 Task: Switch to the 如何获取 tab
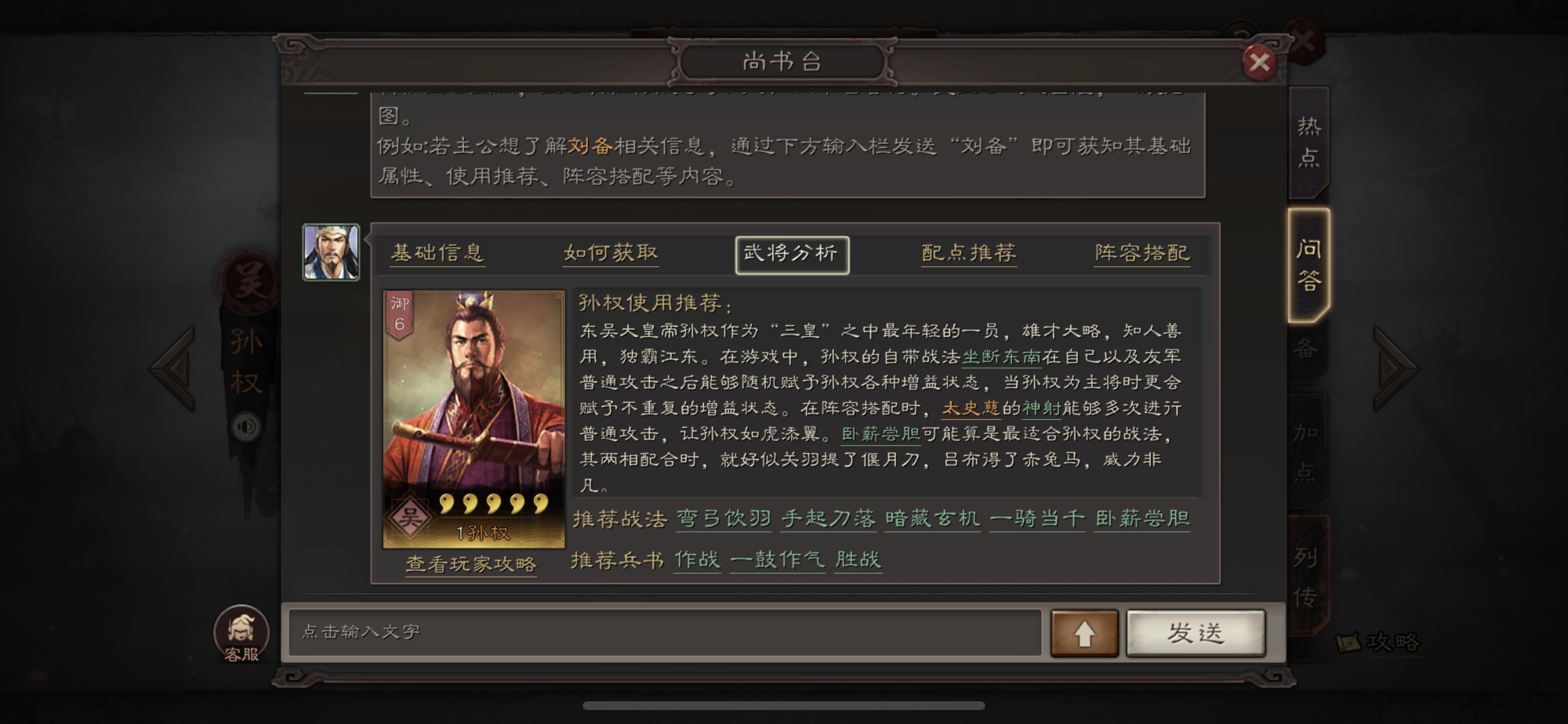[x=611, y=253]
